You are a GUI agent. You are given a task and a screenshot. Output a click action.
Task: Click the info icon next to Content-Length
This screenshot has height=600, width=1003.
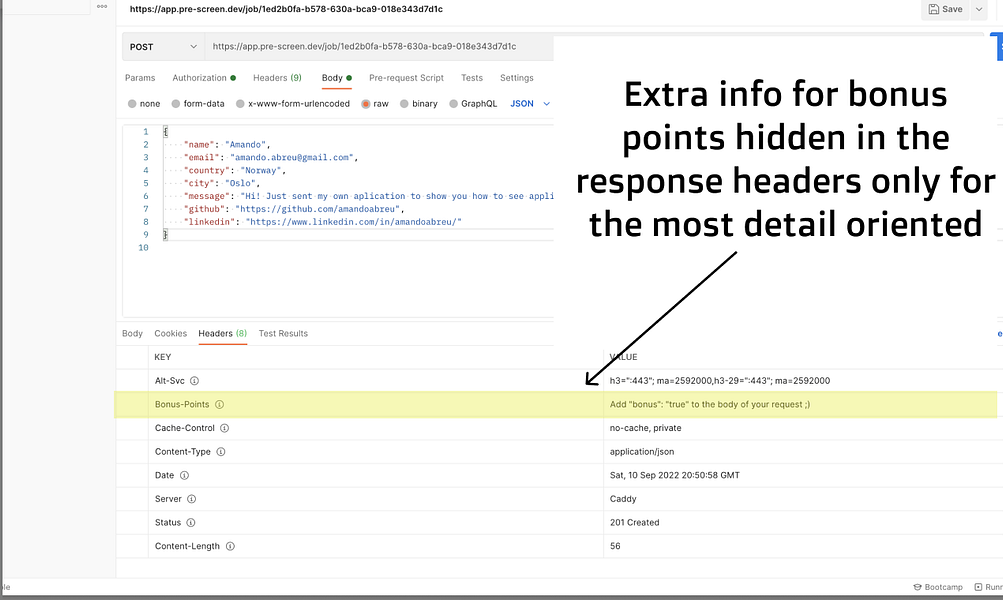[x=230, y=546]
